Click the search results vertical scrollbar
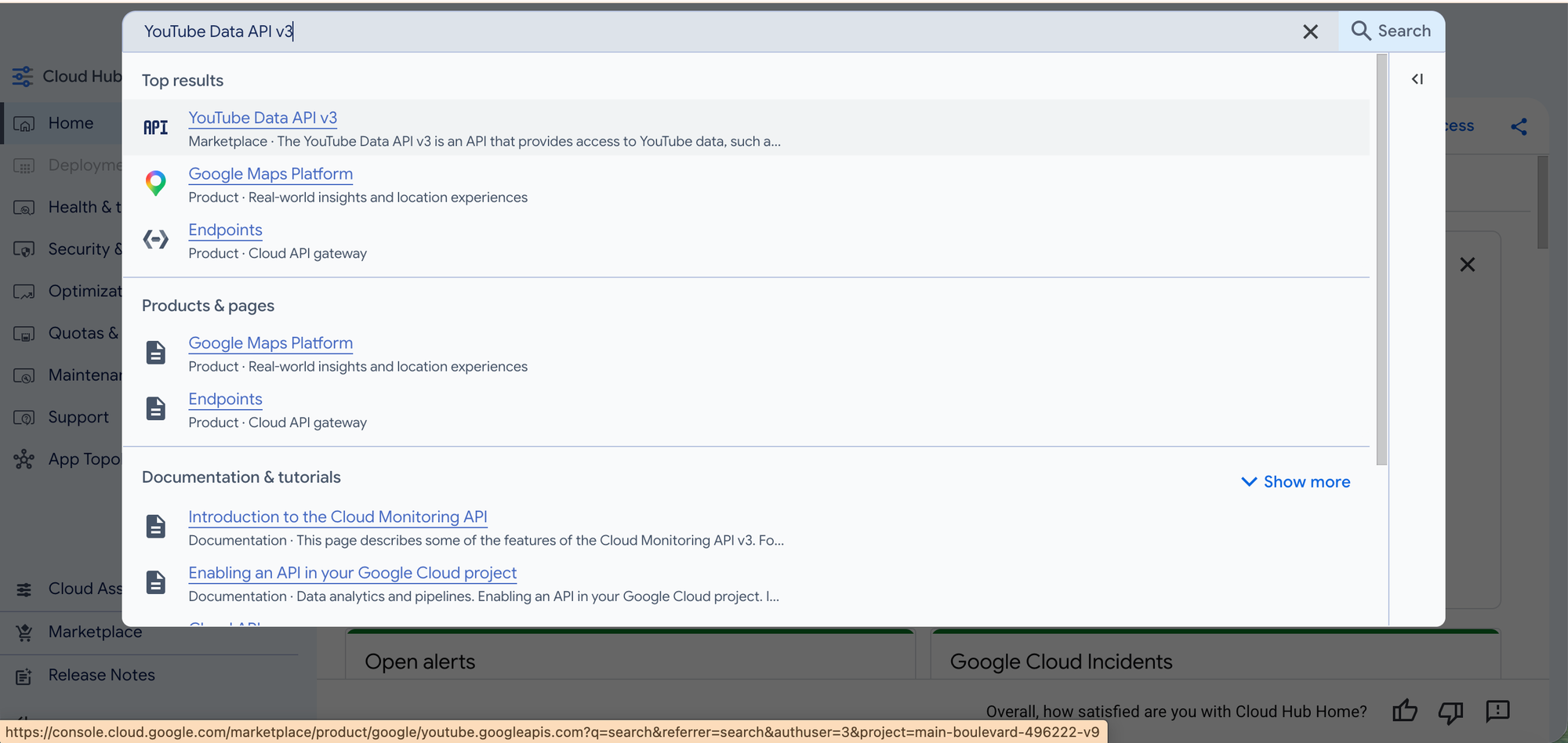This screenshot has height=743, width=1568. point(1381,259)
